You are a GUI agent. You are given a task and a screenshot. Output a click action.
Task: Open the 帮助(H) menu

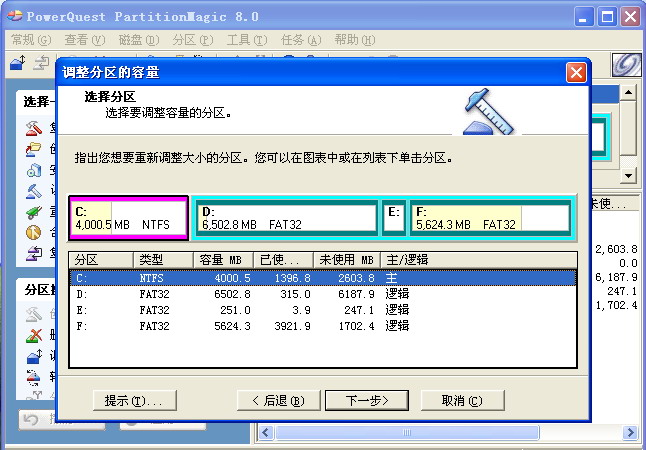[x=355, y=40]
